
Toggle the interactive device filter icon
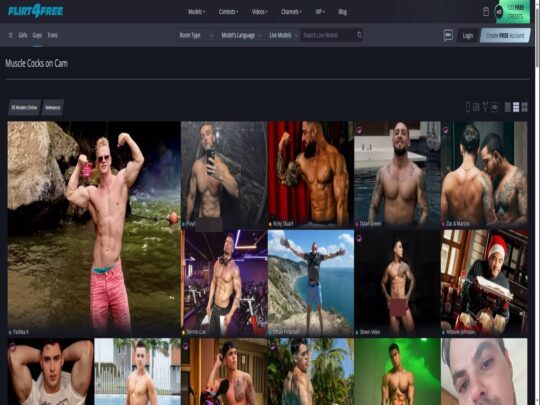(476, 107)
